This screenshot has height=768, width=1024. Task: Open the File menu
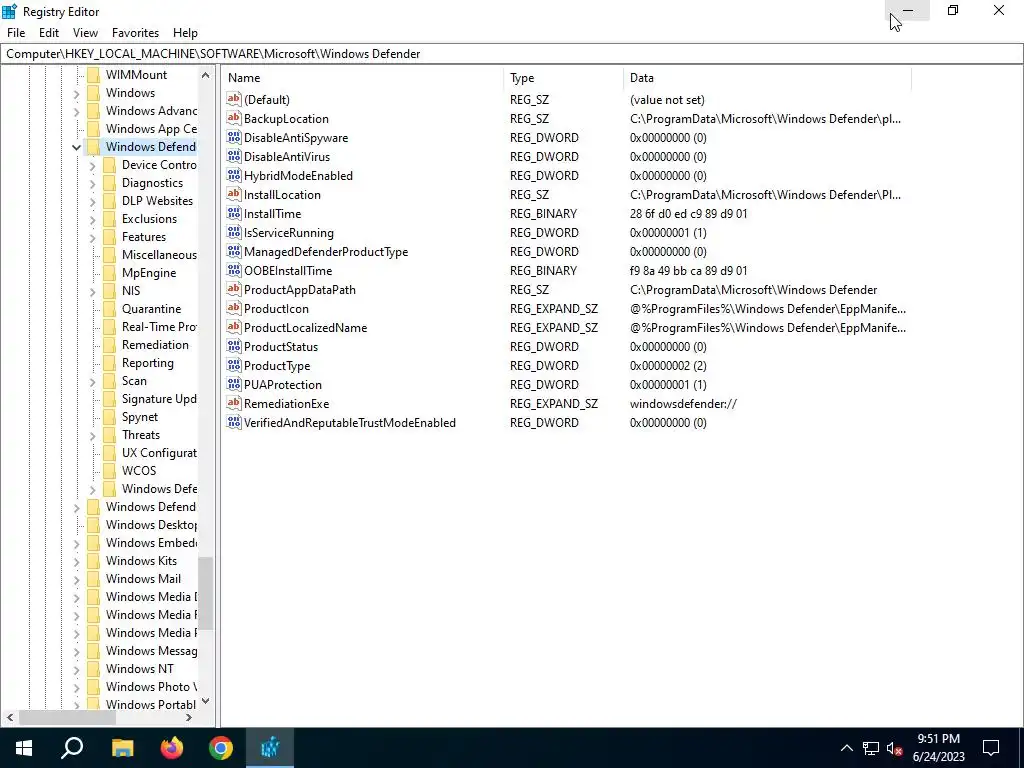[x=16, y=33]
